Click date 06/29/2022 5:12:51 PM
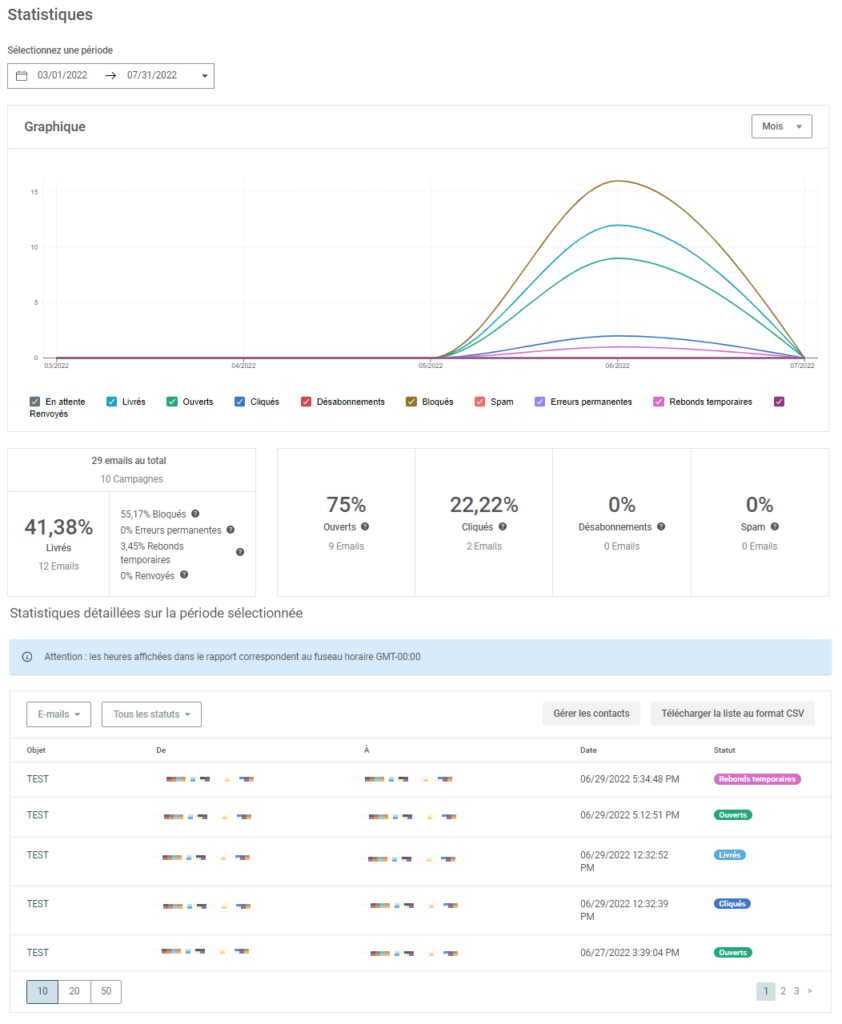 (x=630, y=815)
